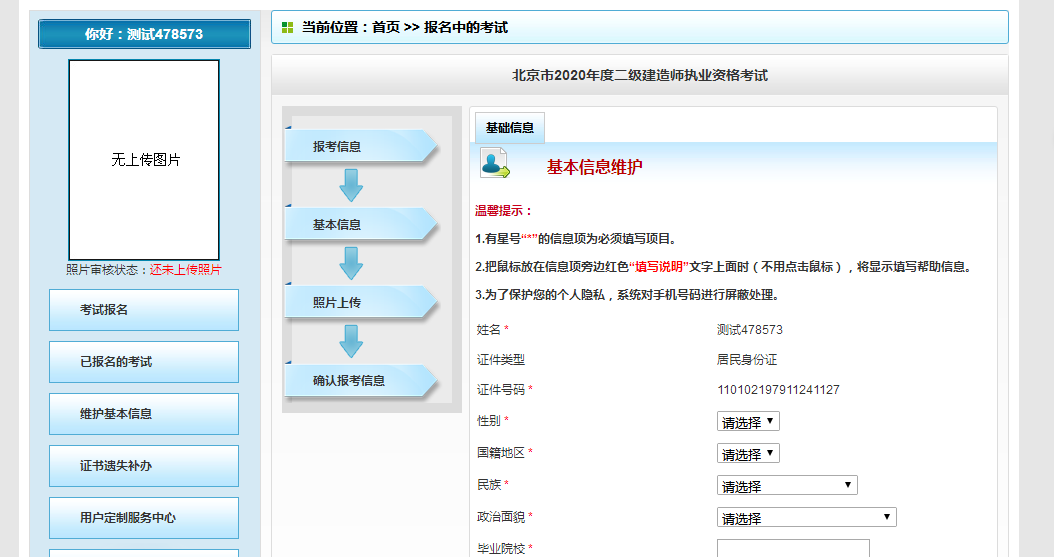Select 维护基本信息 in the sidebar

click(x=144, y=414)
